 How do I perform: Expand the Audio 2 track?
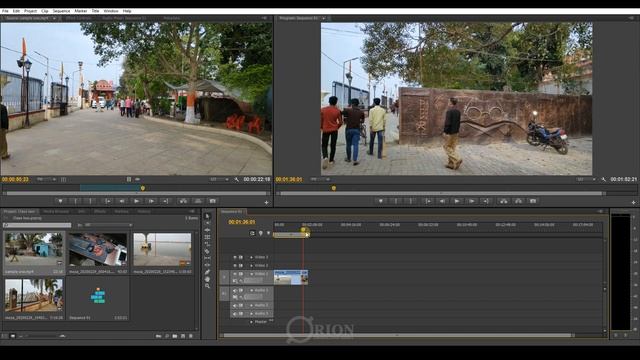[x=251, y=306]
